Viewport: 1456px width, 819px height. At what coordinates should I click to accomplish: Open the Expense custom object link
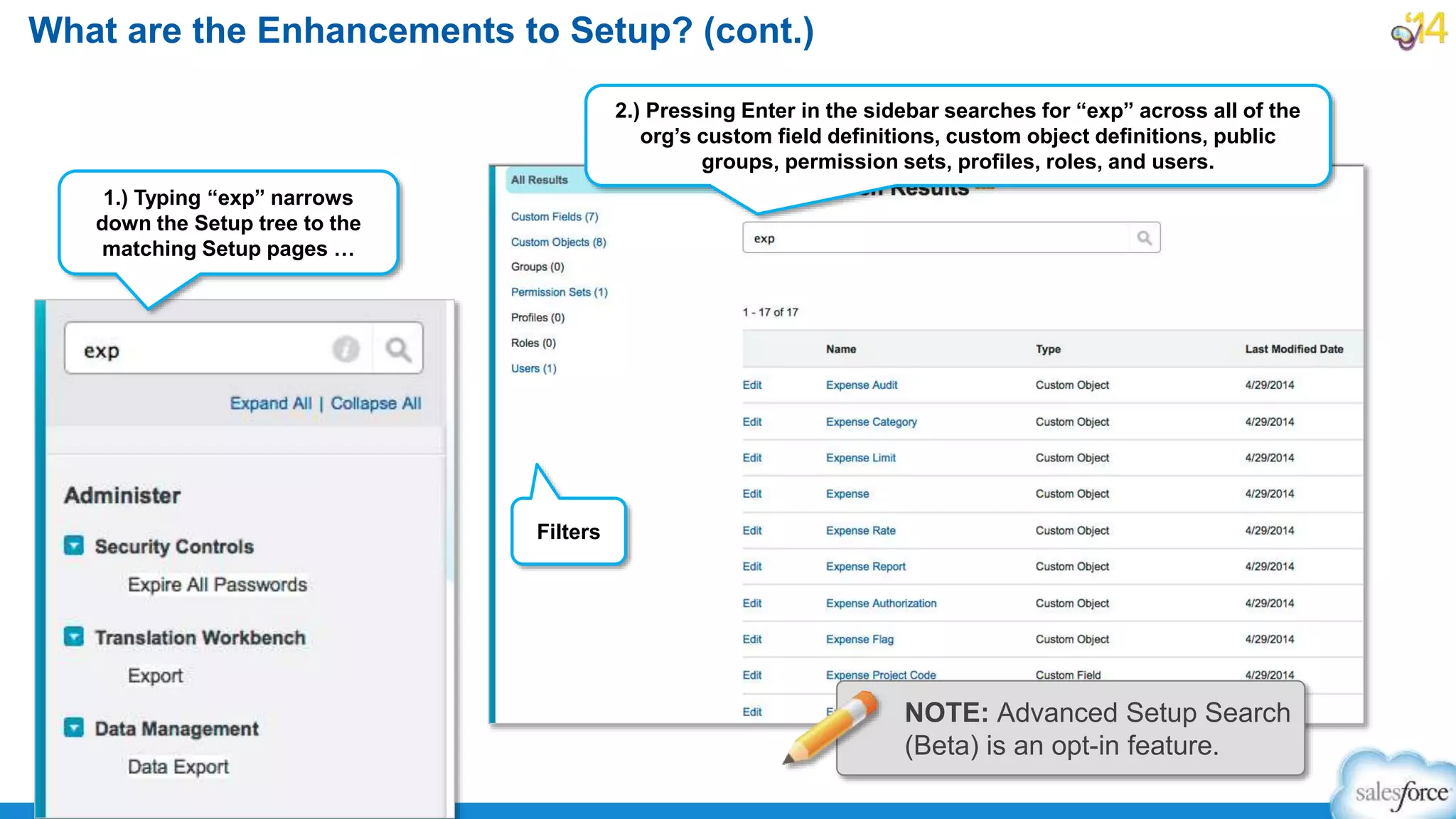tap(847, 494)
